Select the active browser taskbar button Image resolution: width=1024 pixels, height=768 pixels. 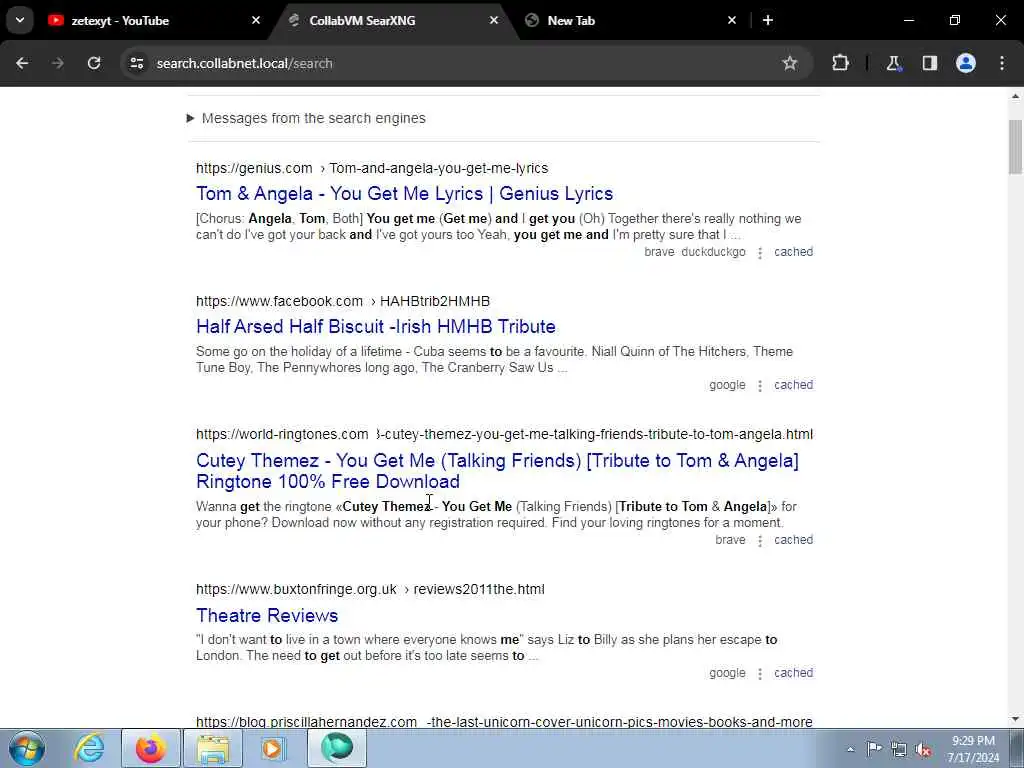[337, 748]
